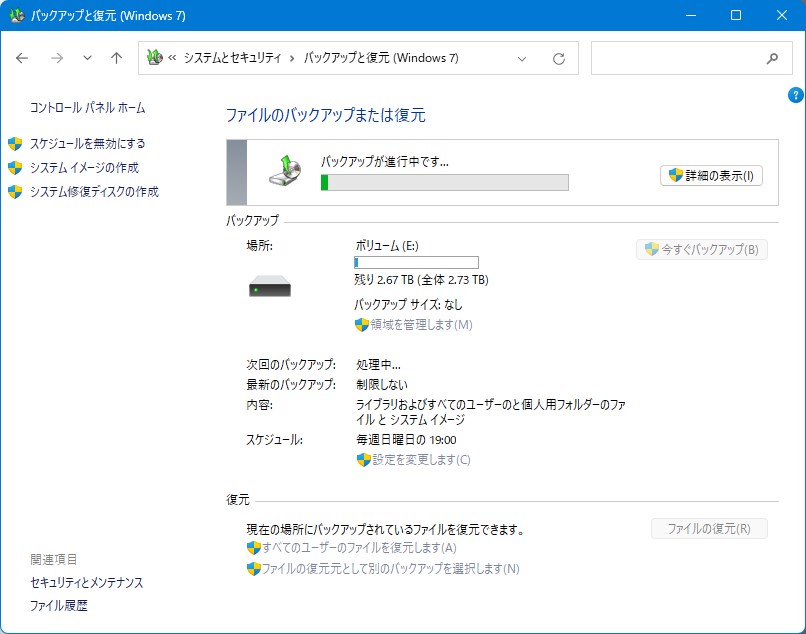The height and width of the screenshot is (634, 806).
Task: Open コントロール パネル ホーム link
Action: (x=87, y=107)
